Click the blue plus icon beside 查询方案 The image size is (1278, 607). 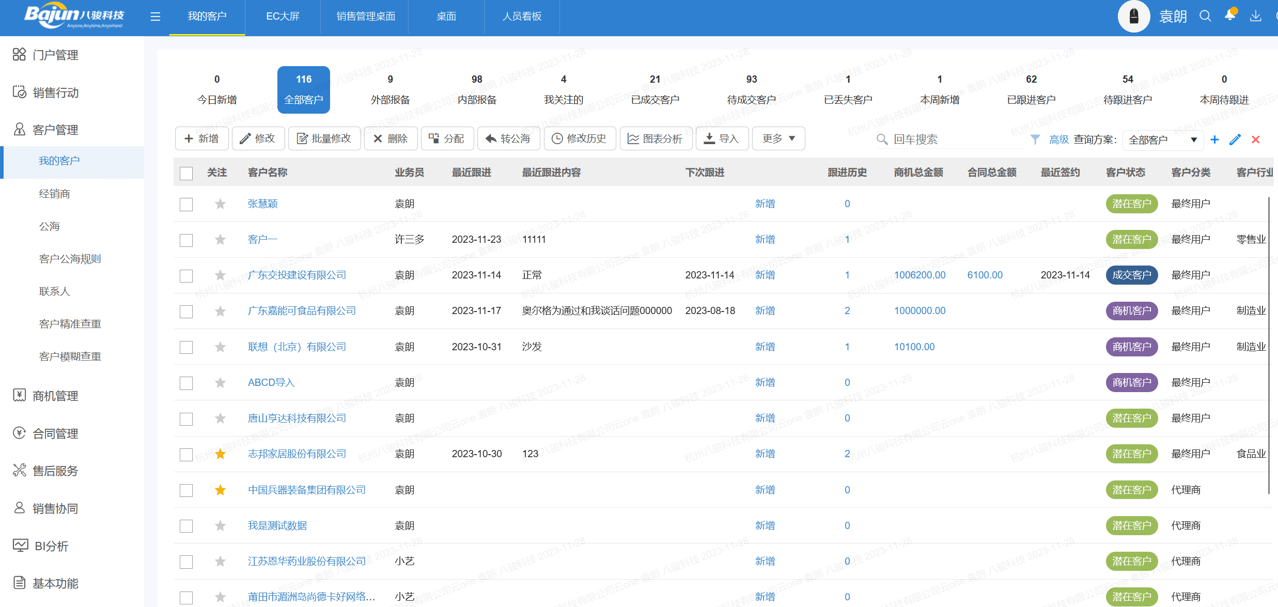pyautogui.click(x=1214, y=140)
